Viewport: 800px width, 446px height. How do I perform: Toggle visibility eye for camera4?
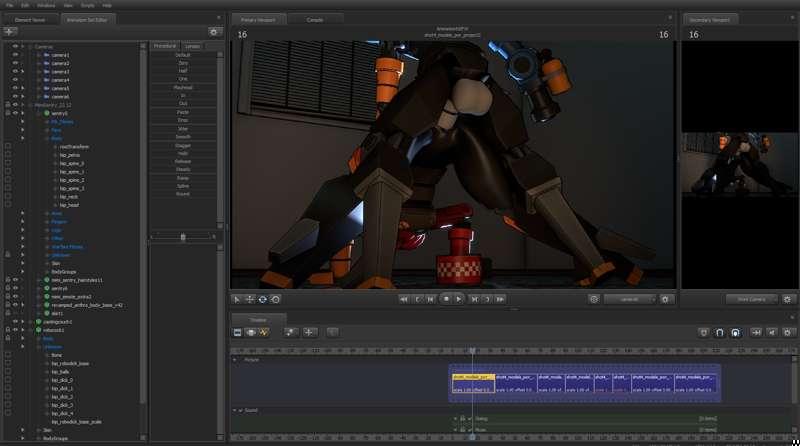point(15,80)
